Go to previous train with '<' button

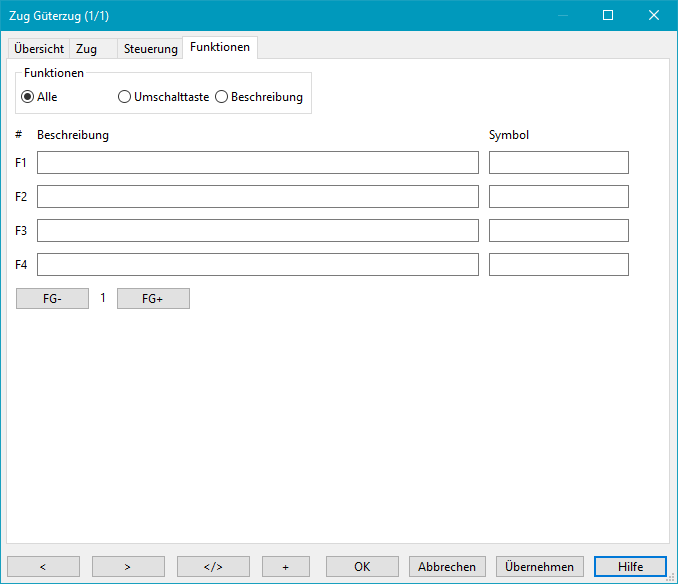pyautogui.click(x=42, y=567)
